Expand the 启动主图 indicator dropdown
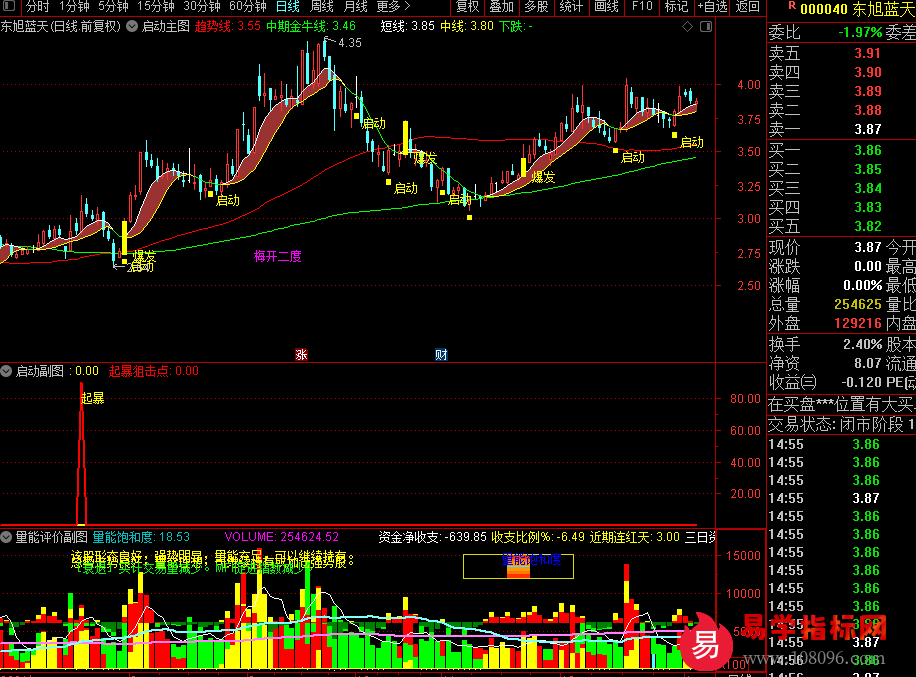 [133, 26]
